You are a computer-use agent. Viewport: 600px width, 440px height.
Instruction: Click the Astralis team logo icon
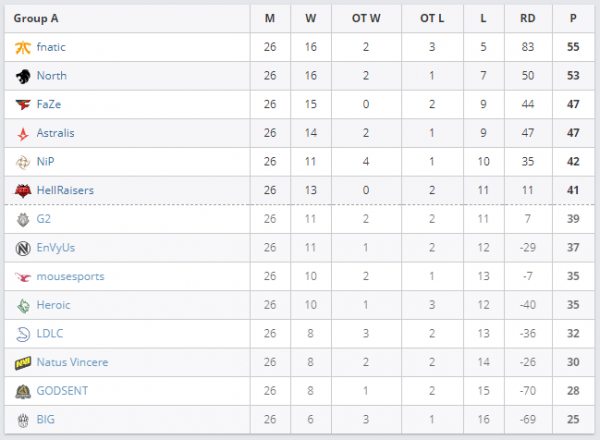coord(23,133)
